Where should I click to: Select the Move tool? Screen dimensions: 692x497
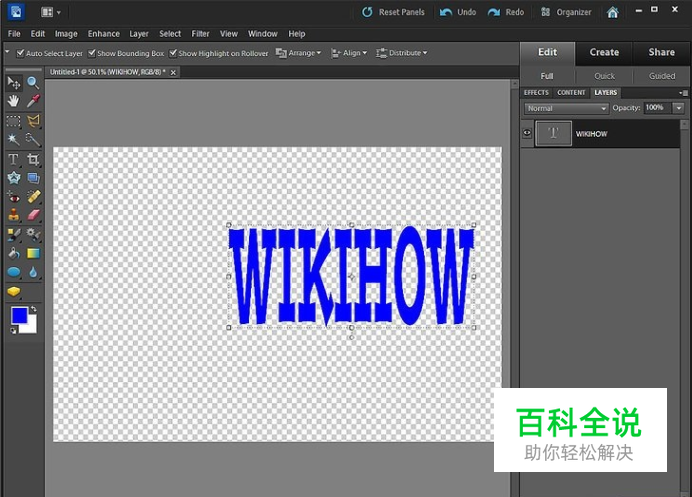[x=14, y=83]
